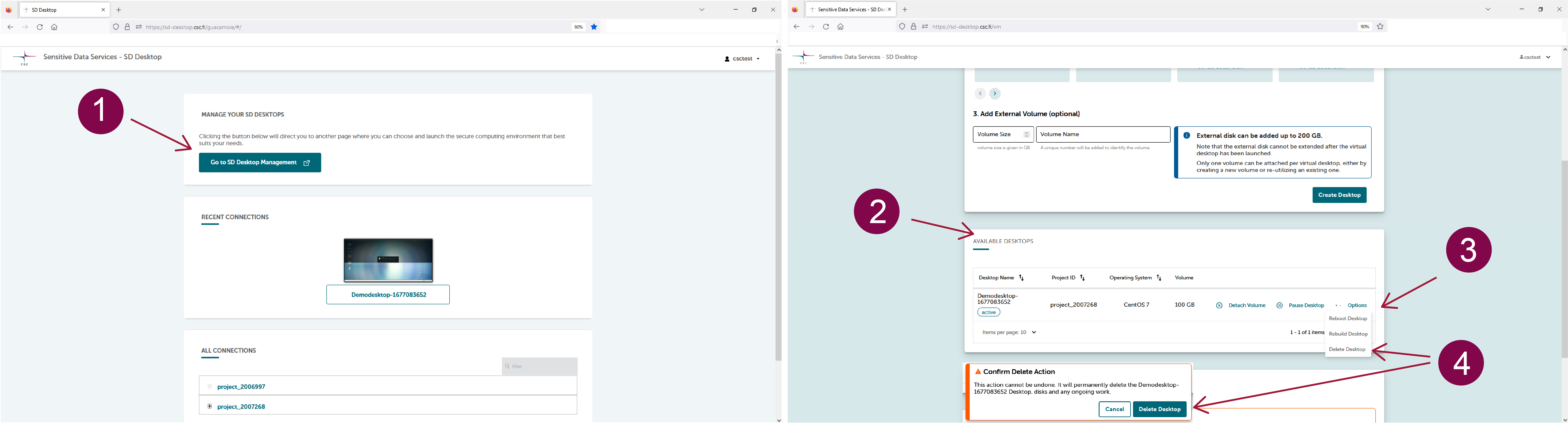The width and height of the screenshot is (1568, 423).
Task: Open Options menu for Demodesktop row
Action: 1351,306
